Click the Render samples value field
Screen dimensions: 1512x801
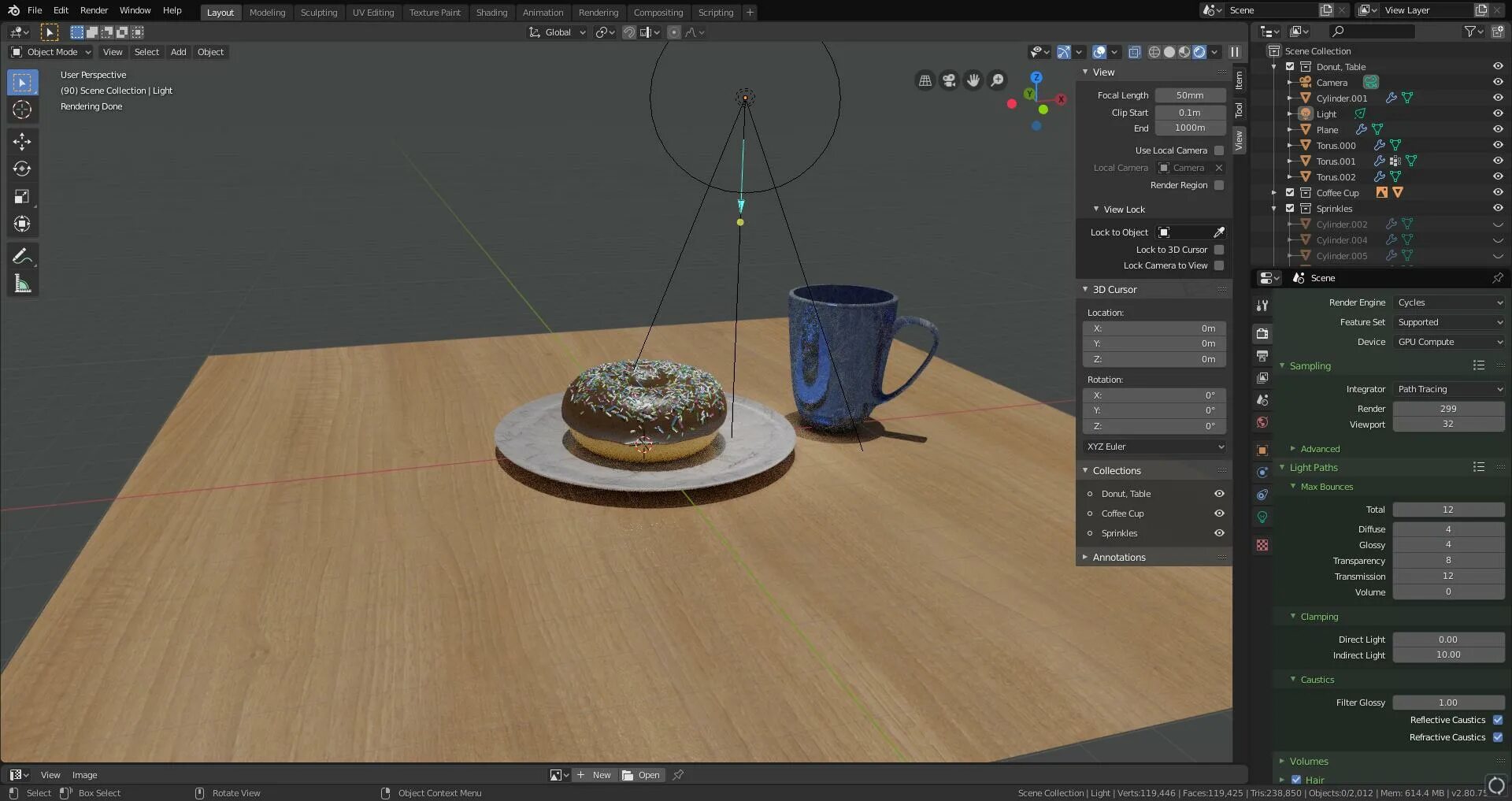point(1448,409)
